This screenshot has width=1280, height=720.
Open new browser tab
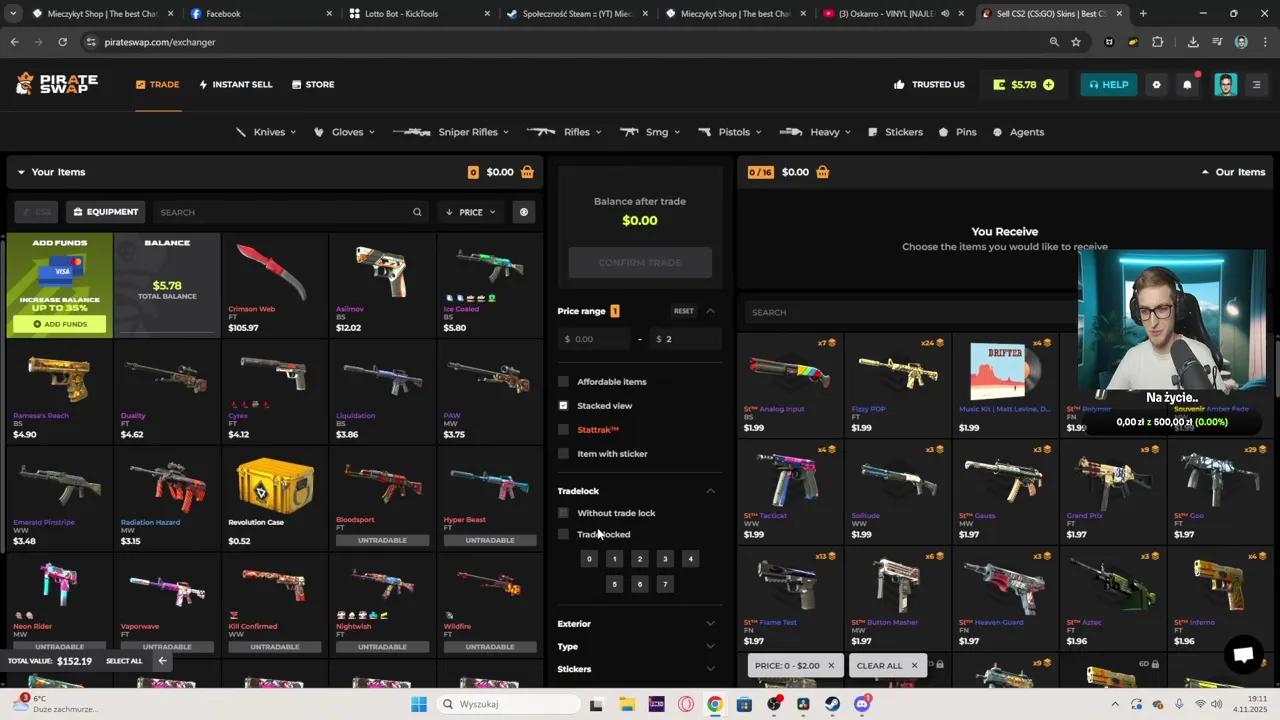coord(1143,14)
